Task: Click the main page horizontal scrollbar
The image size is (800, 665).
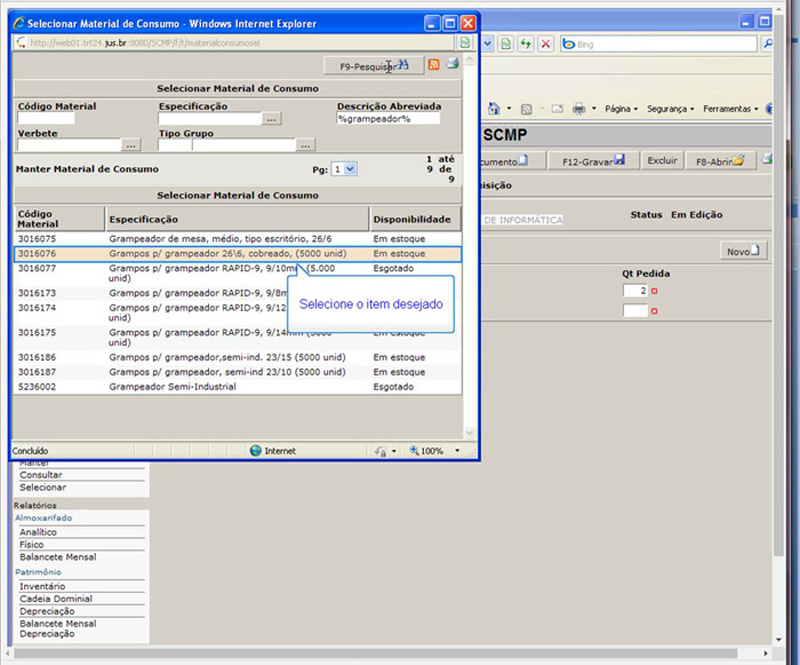Action: (x=375, y=653)
